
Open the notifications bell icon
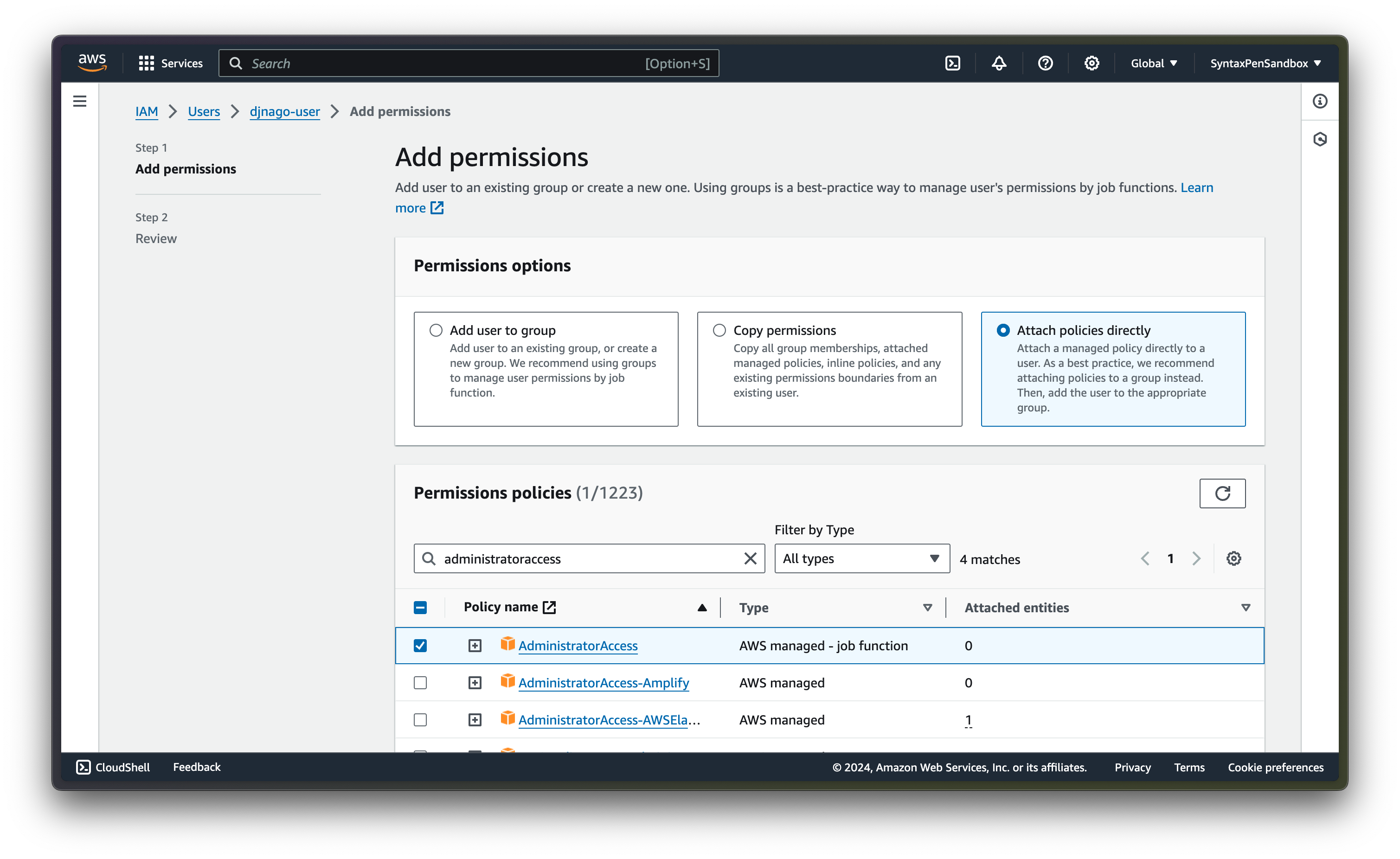[999, 63]
